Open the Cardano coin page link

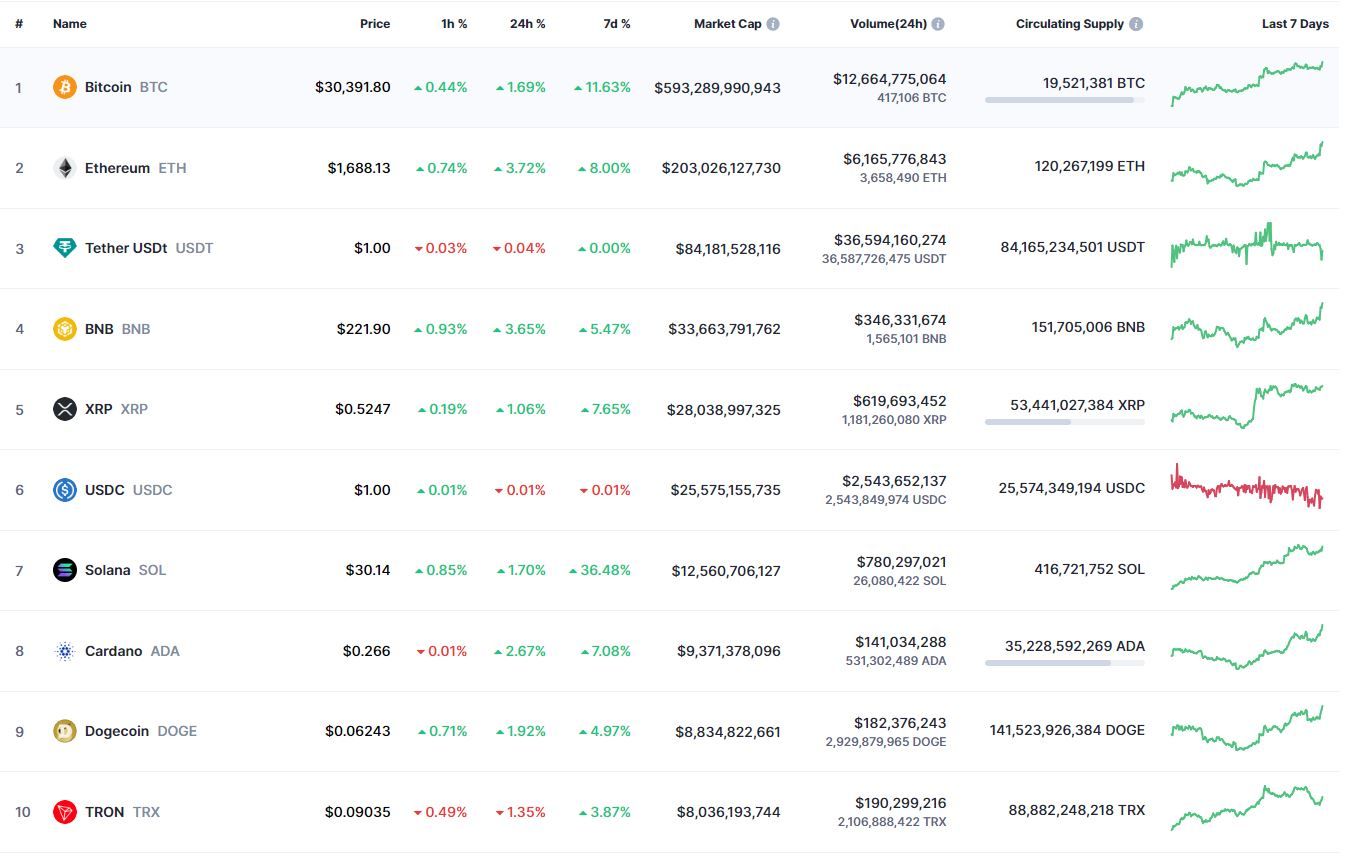[132, 651]
